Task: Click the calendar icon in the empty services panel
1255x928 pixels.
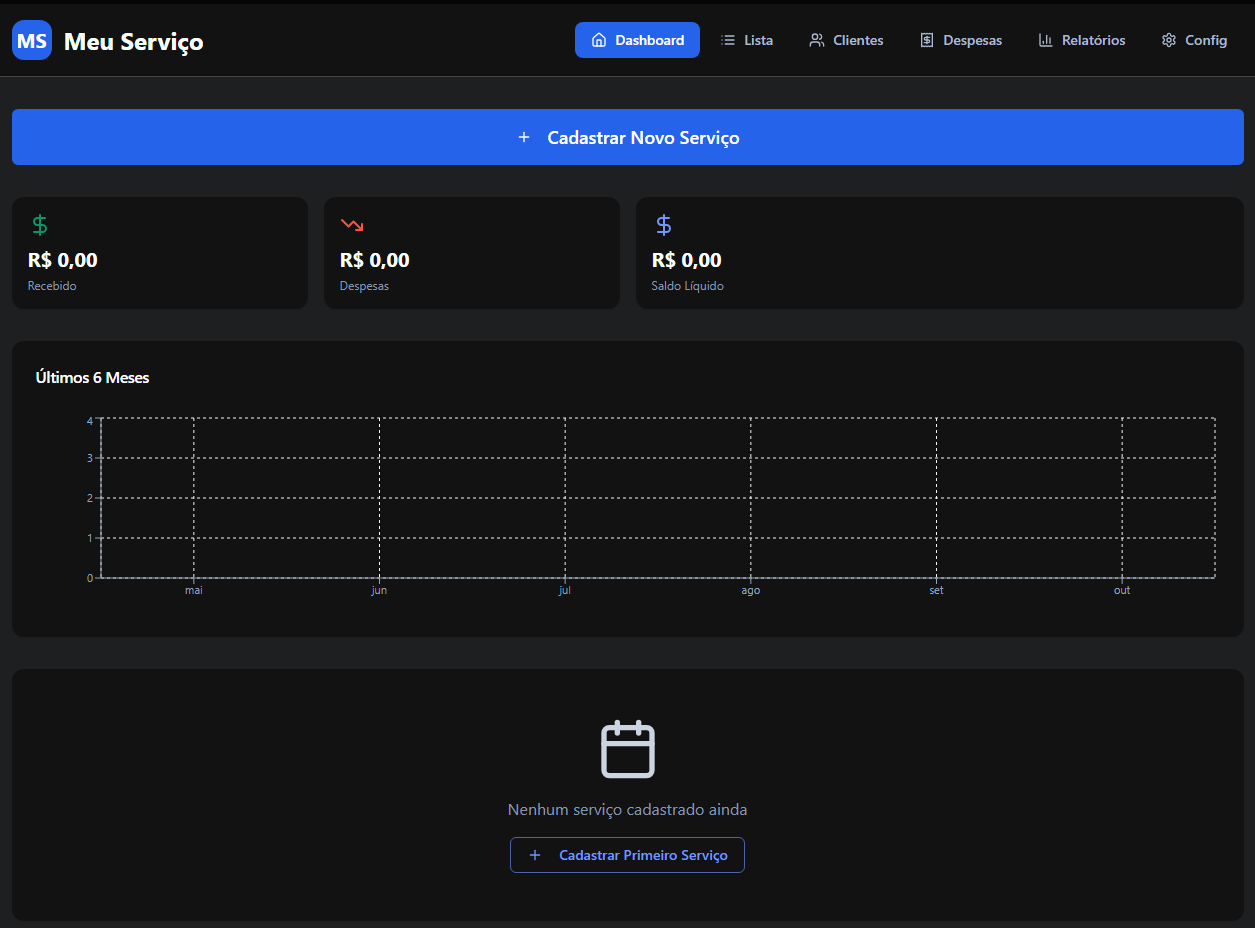Action: [627, 749]
